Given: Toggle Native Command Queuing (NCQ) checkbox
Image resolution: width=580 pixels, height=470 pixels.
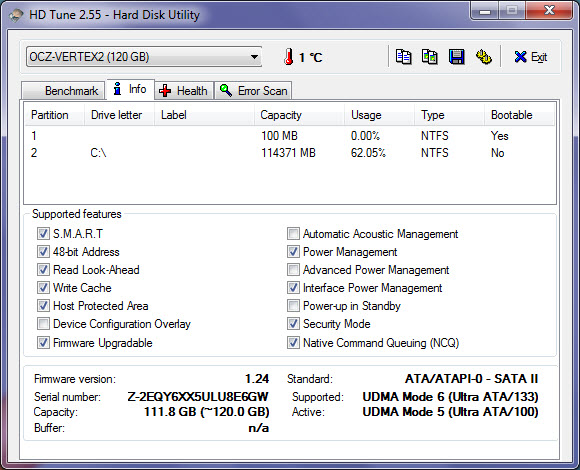Looking at the screenshot, I should (x=293, y=342).
